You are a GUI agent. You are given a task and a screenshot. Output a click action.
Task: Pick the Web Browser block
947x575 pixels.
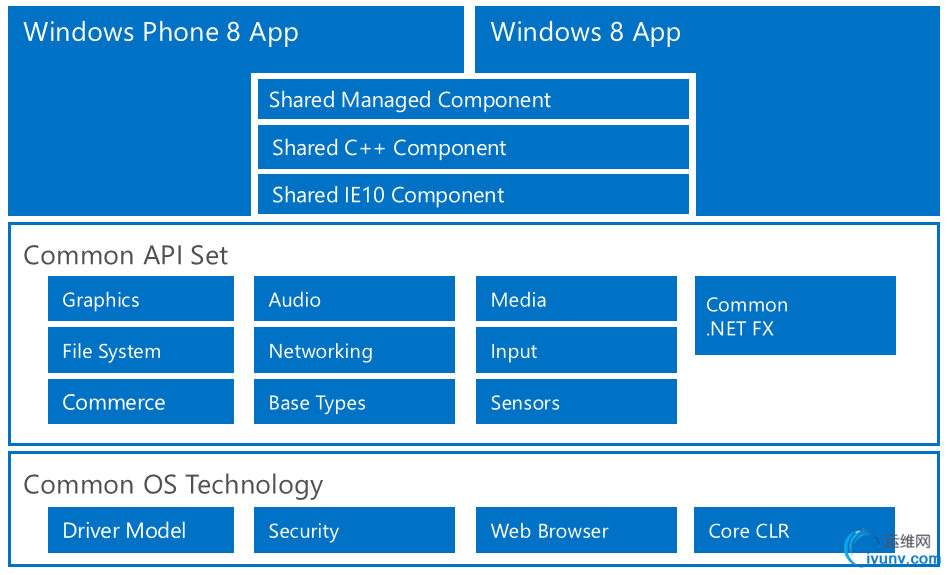click(x=576, y=530)
